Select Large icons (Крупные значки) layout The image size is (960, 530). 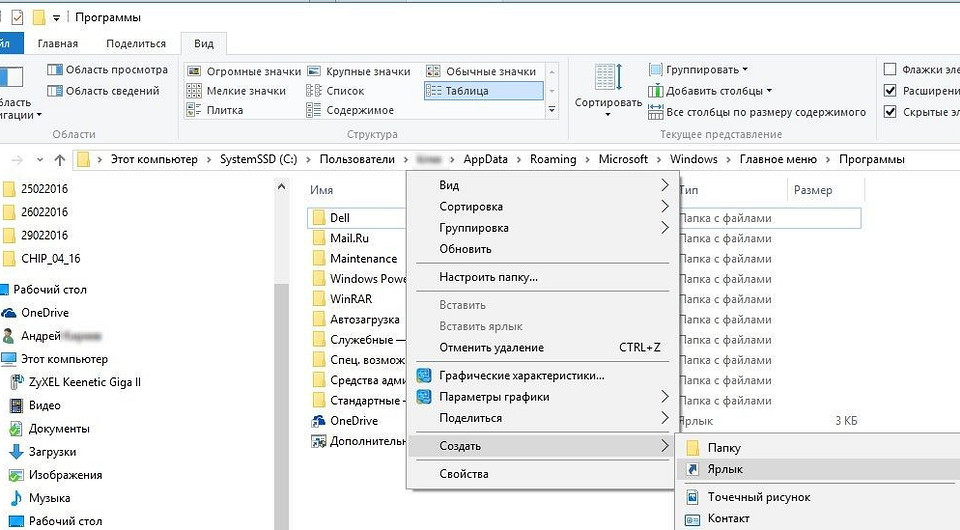358,72
